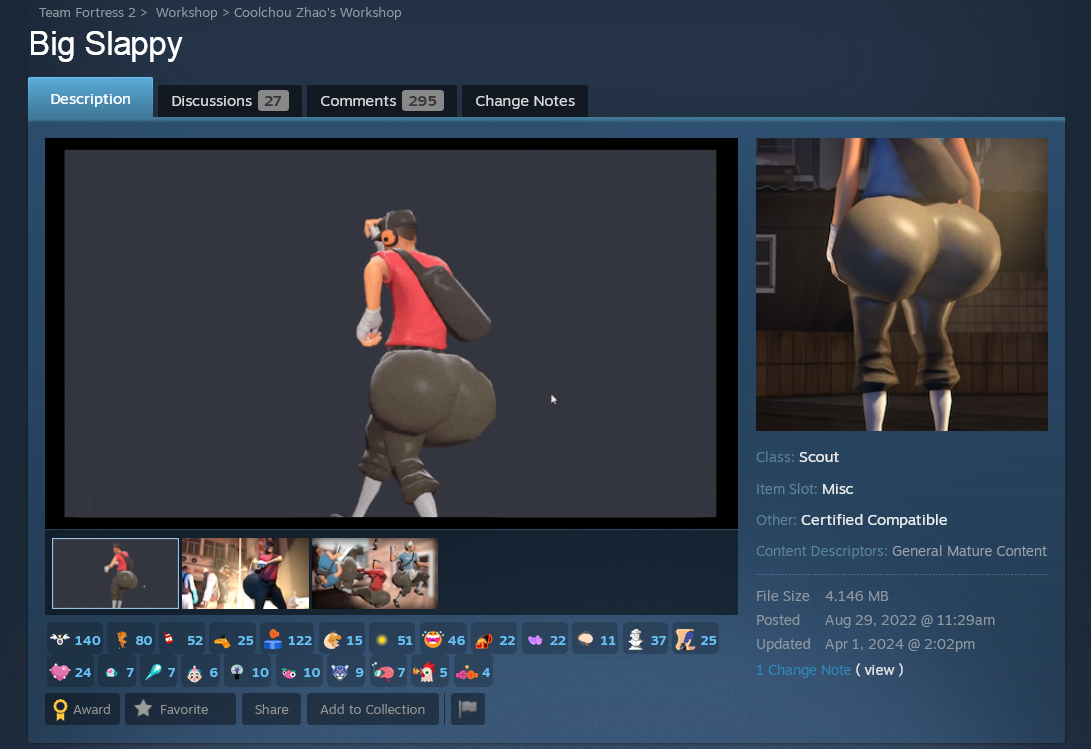Click the award reaction showing 52
The width and height of the screenshot is (1091, 749).
point(182,640)
